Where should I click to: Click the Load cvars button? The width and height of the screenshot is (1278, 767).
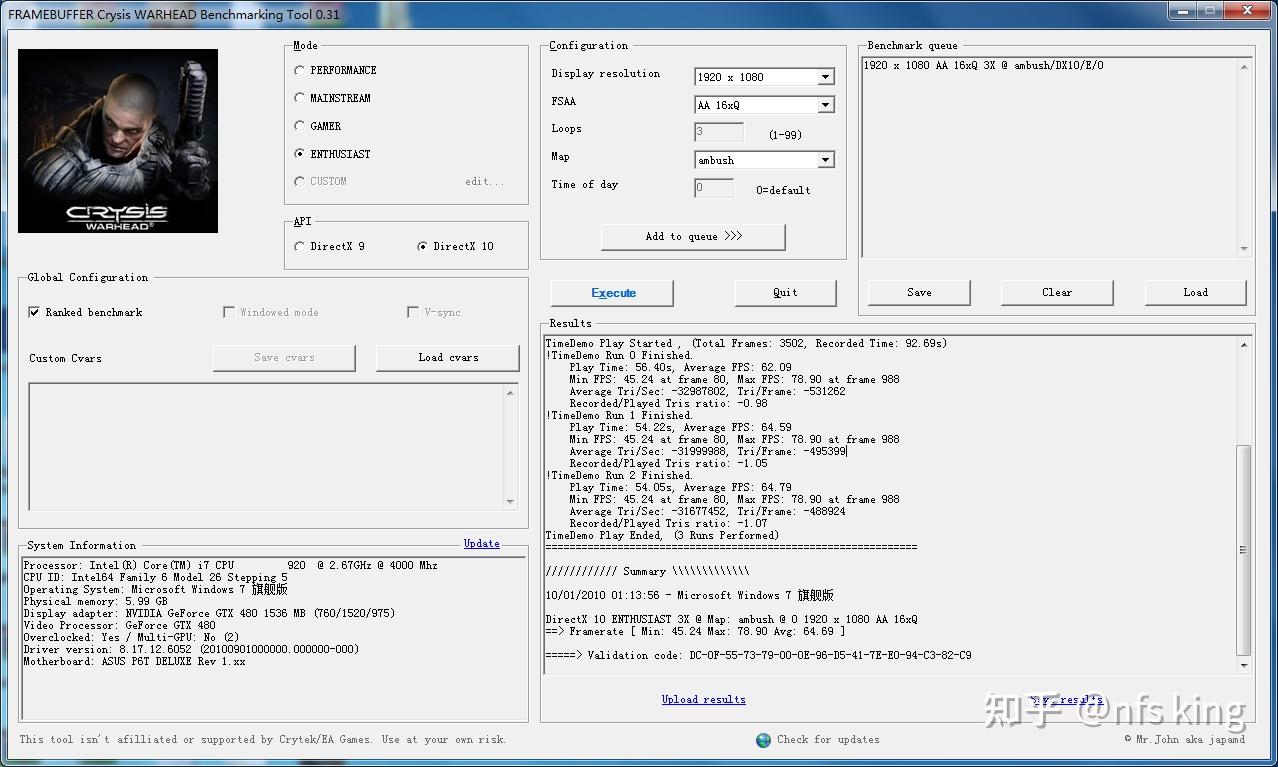point(448,357)
